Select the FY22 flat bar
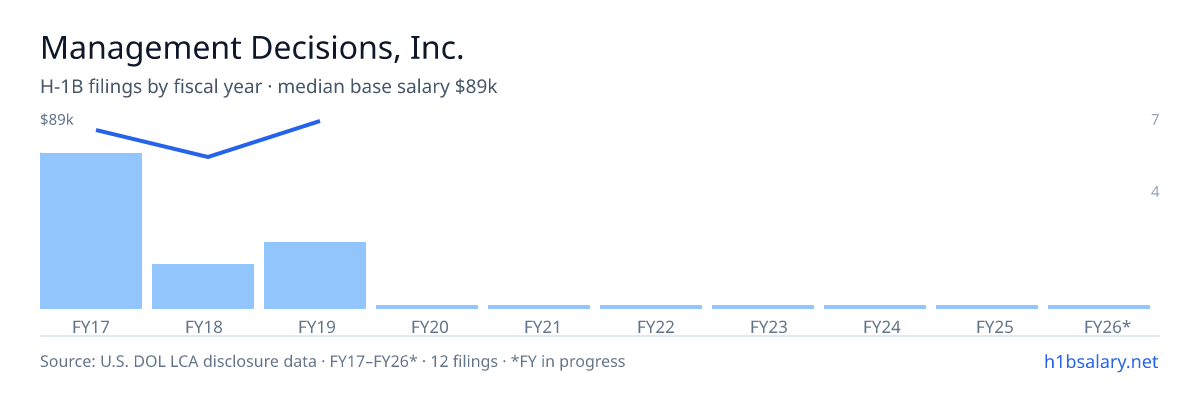The height and width of the screenshot is (400, 1200). tap(651, 307)
